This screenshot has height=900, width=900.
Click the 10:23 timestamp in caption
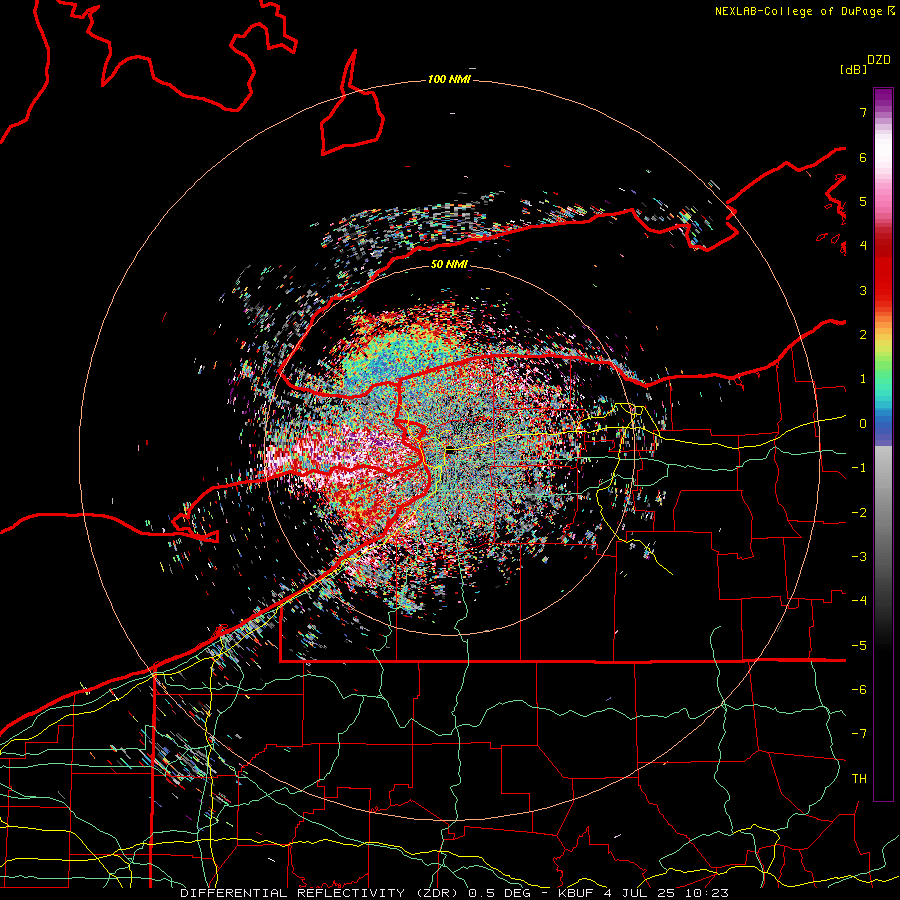tap(705, 893)
